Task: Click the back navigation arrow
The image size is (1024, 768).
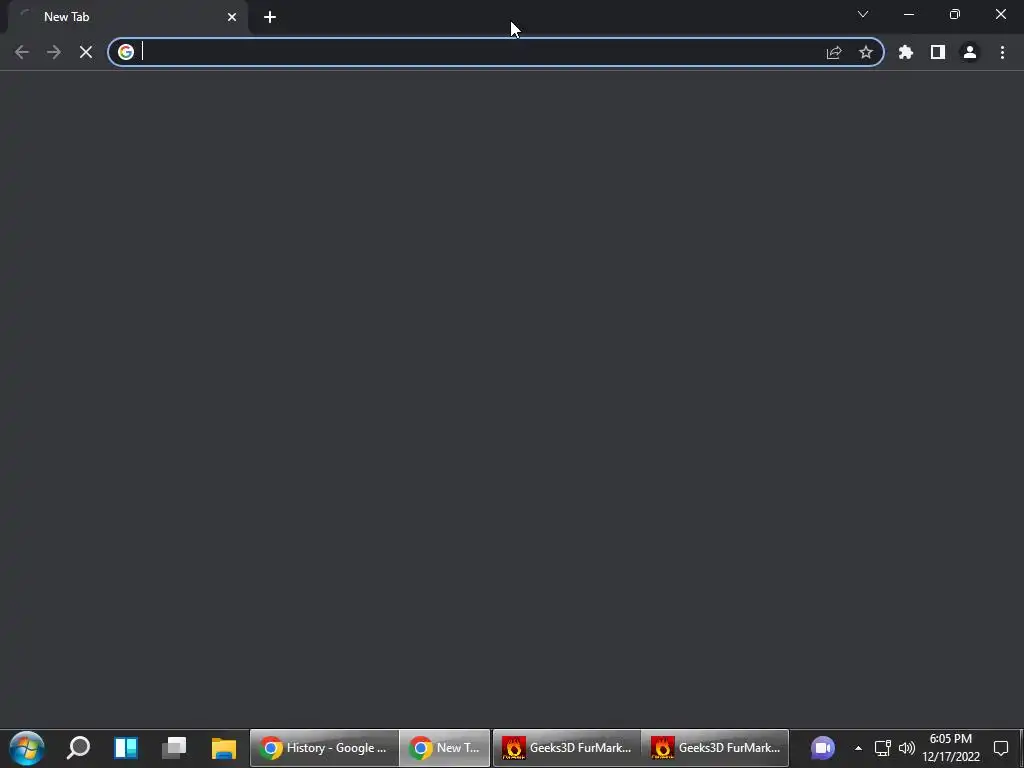Action: click(x=22, y=52)
